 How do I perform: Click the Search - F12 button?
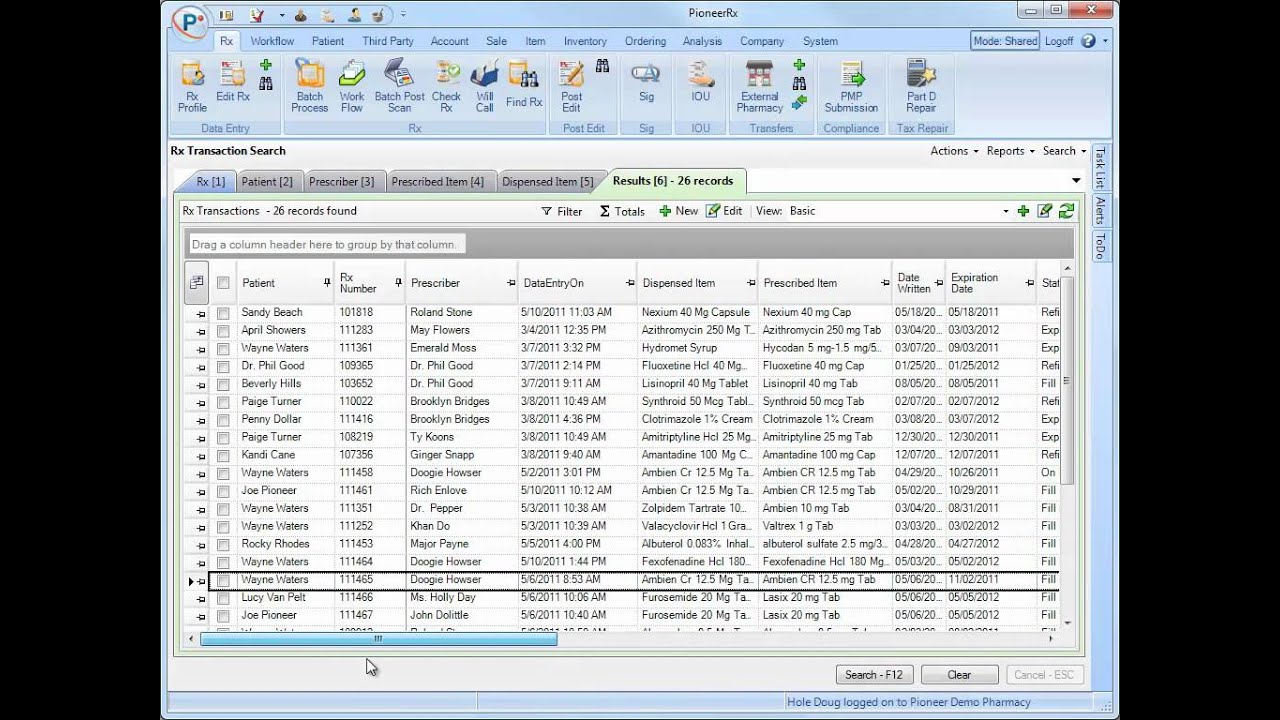[874, 675]
